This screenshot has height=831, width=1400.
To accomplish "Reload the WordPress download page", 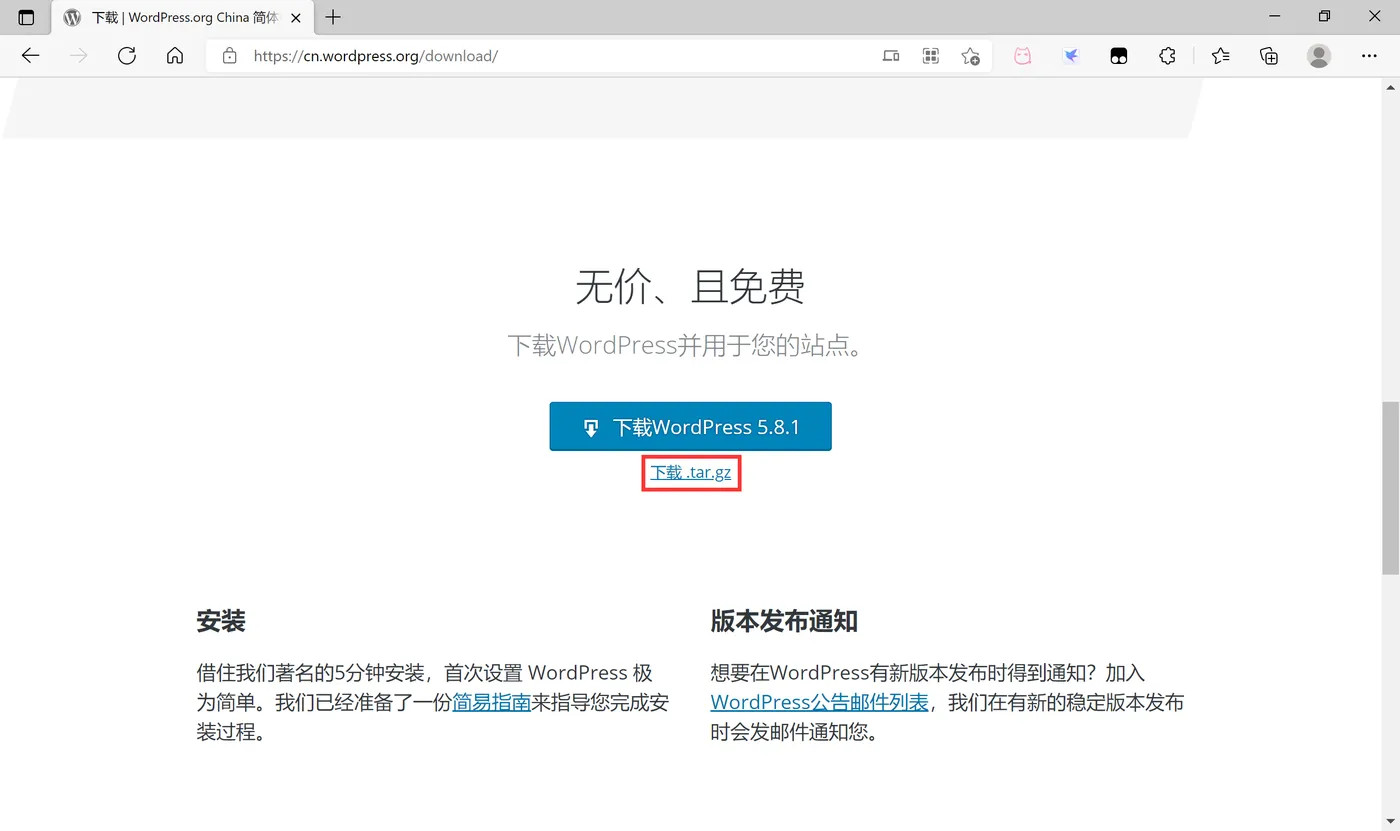I will tap(127, 56).
